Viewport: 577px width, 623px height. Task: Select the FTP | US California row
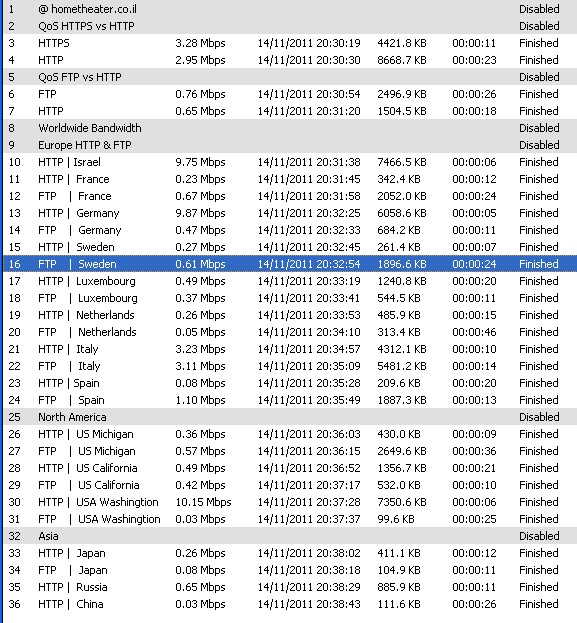coord(290,485)
